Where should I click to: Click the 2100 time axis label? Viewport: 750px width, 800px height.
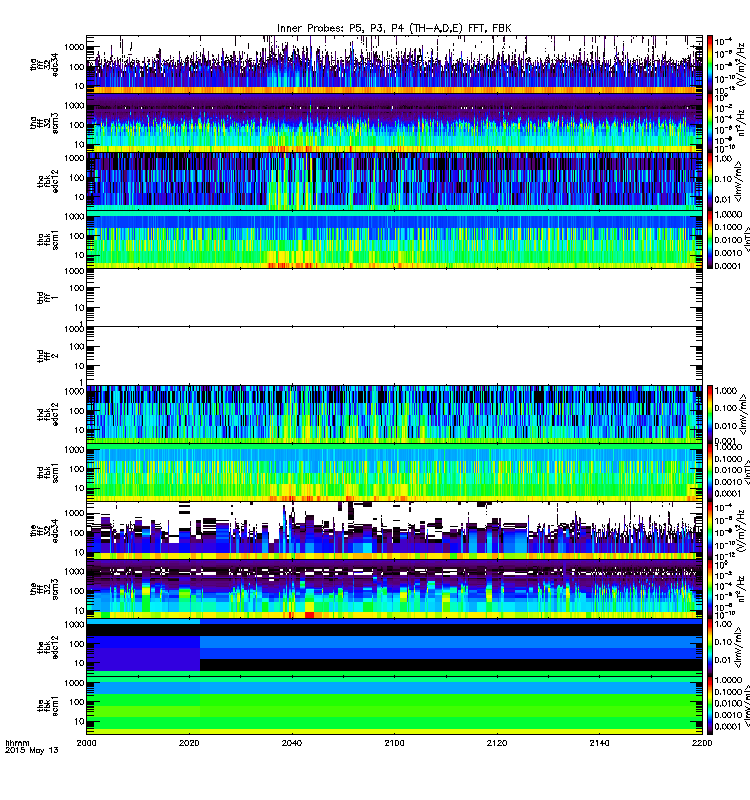tap(394, 743)
